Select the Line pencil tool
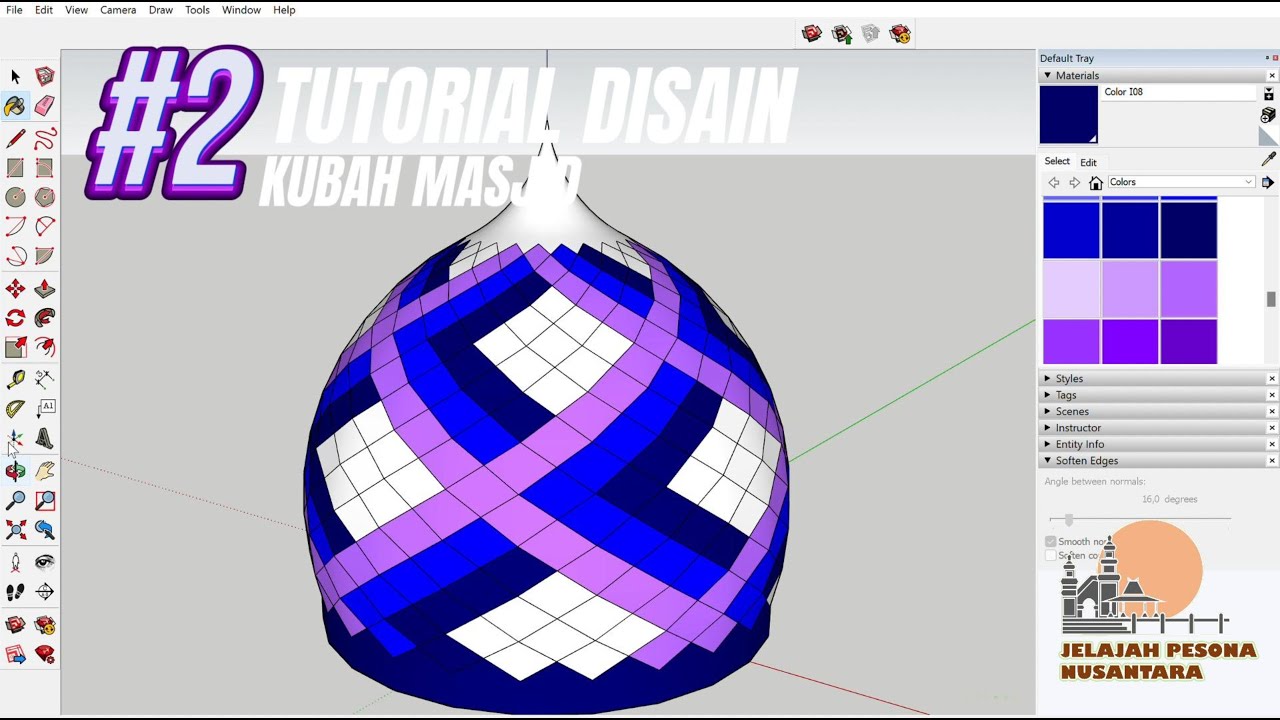The height and width of the screenshot is (720, 1280). click(15, 139)
